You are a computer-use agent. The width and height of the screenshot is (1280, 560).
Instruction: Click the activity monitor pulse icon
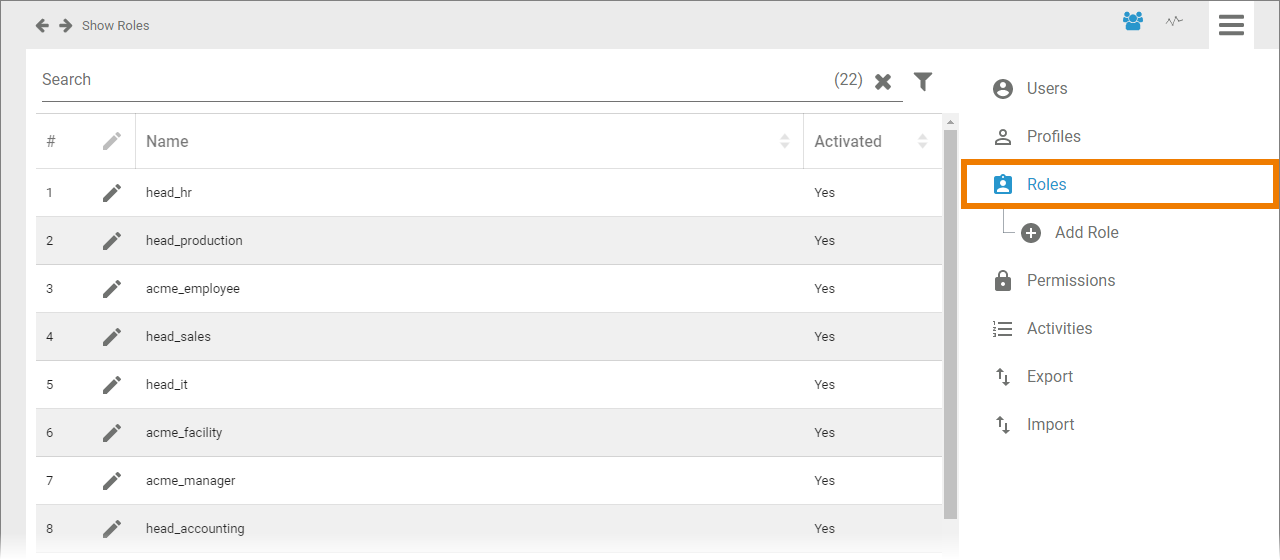(1174, 21)
